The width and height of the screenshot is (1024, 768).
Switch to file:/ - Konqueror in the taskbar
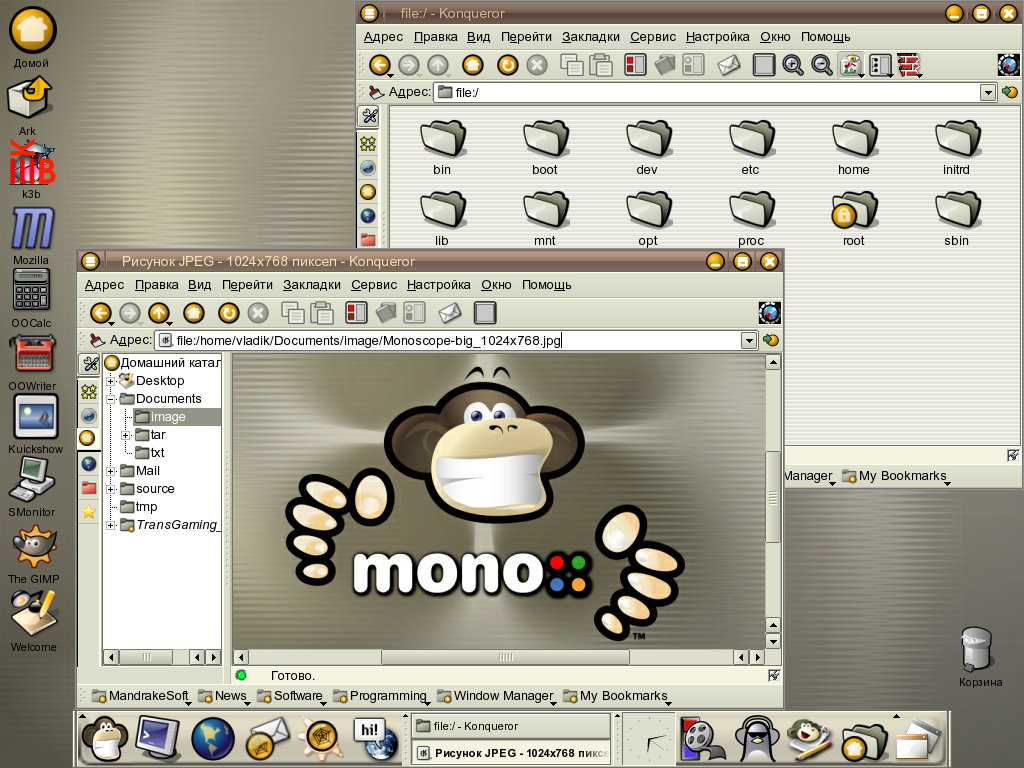[511, 726]
